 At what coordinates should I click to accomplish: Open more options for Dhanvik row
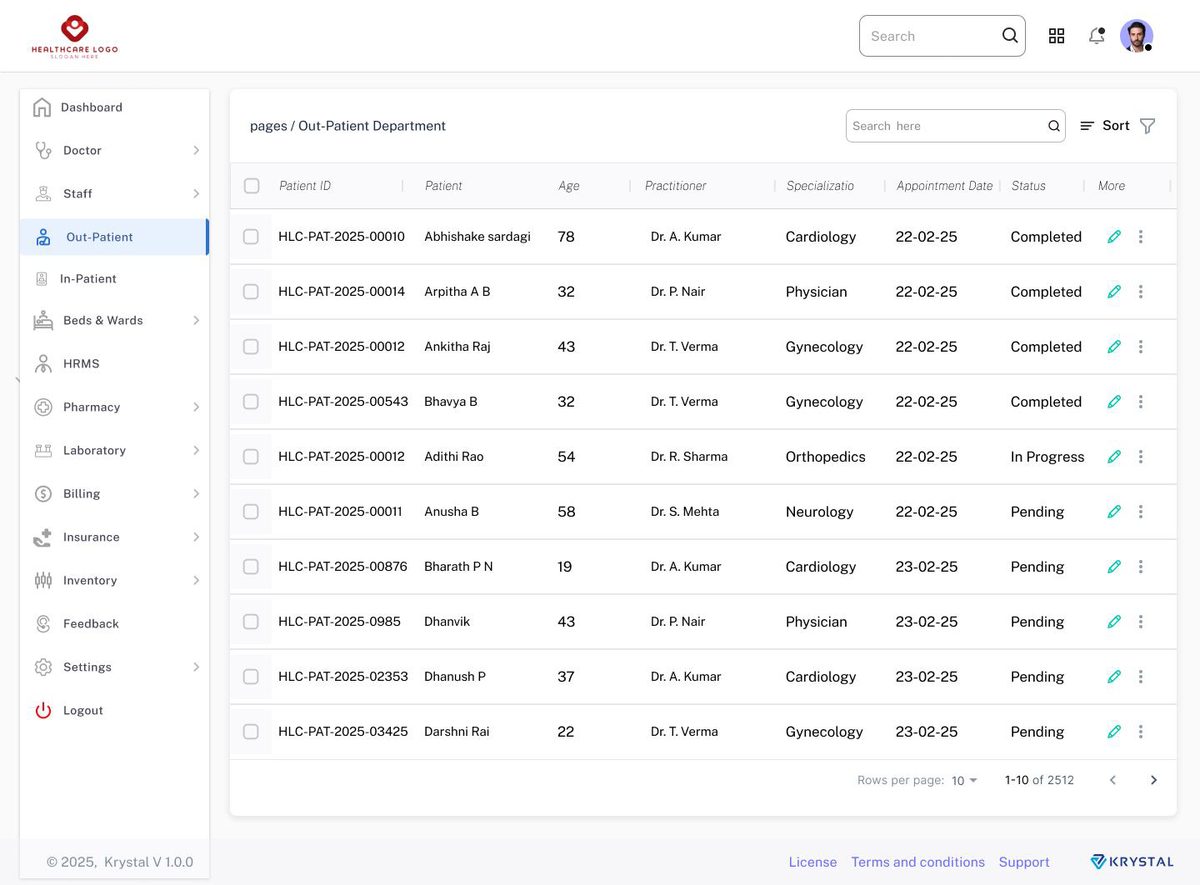(x=1141, y=622)
